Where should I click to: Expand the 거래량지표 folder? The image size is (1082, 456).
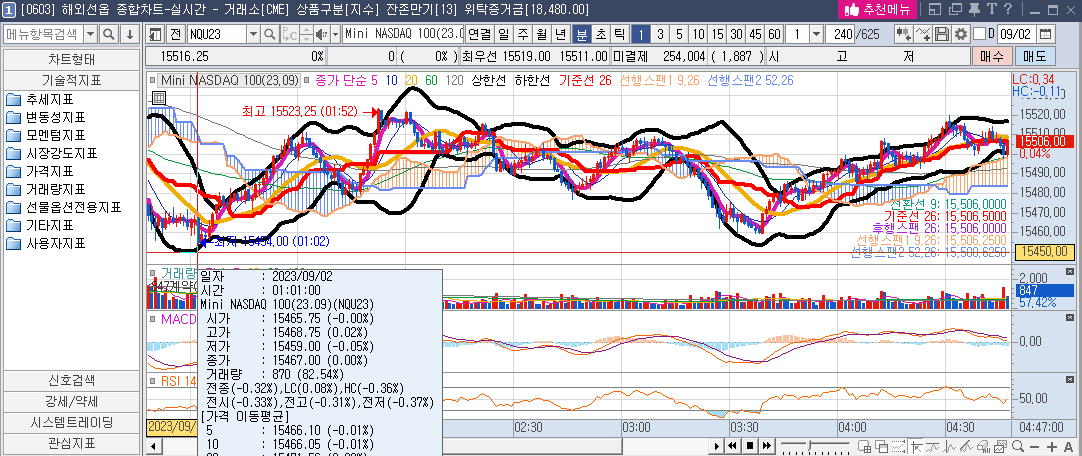(47, 189)
